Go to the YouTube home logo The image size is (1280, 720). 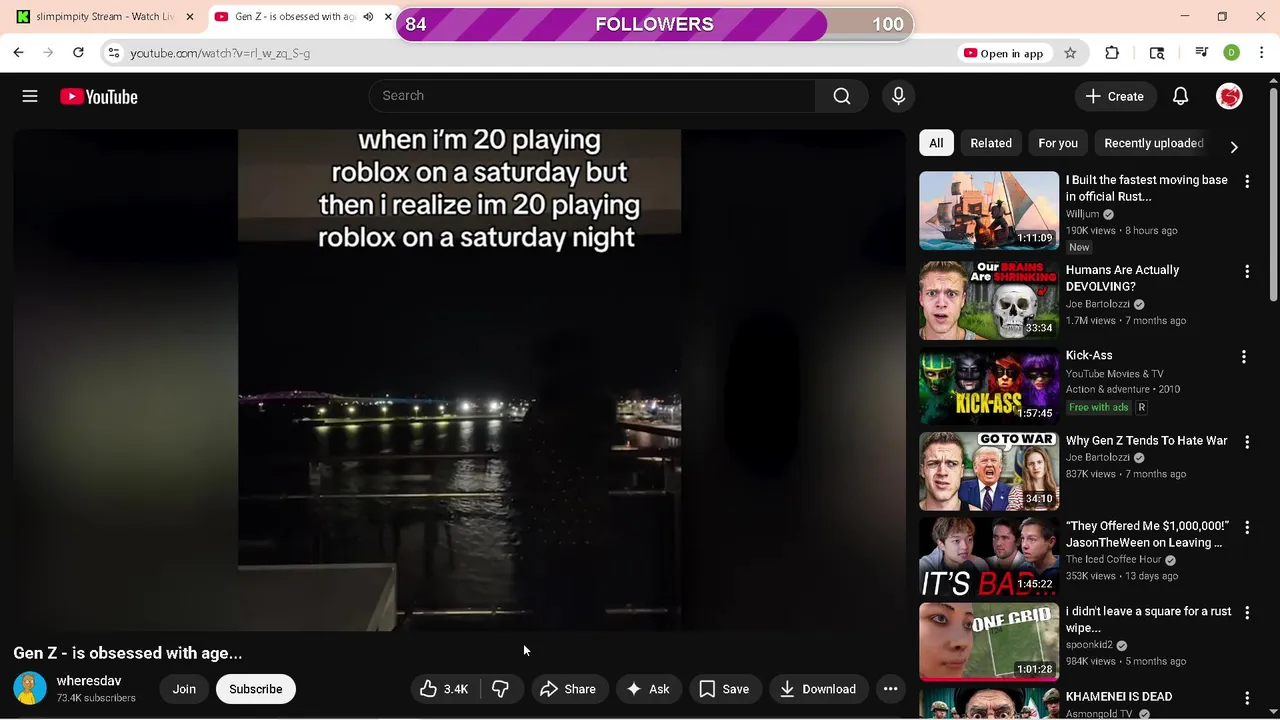click(98, 96)
